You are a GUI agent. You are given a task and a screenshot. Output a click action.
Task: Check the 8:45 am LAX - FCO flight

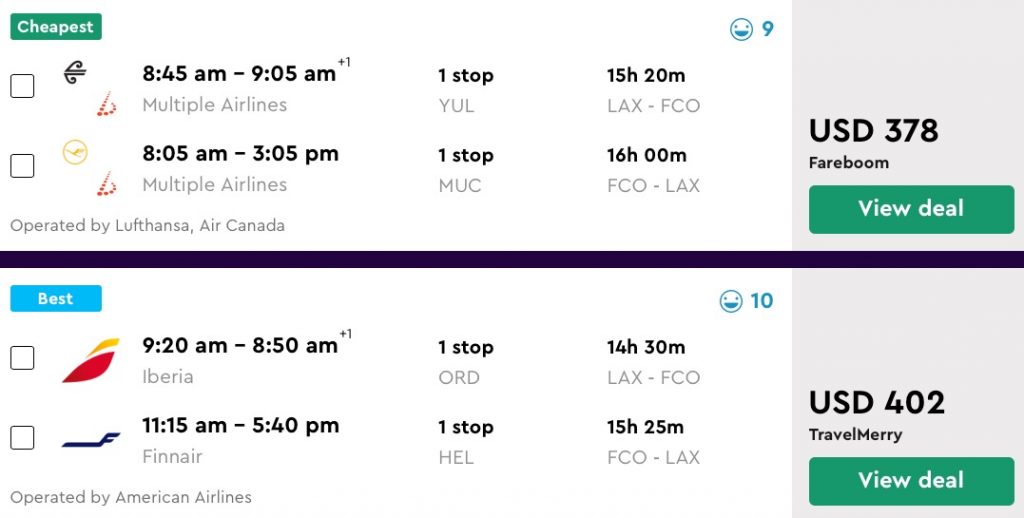pos(22,86)
